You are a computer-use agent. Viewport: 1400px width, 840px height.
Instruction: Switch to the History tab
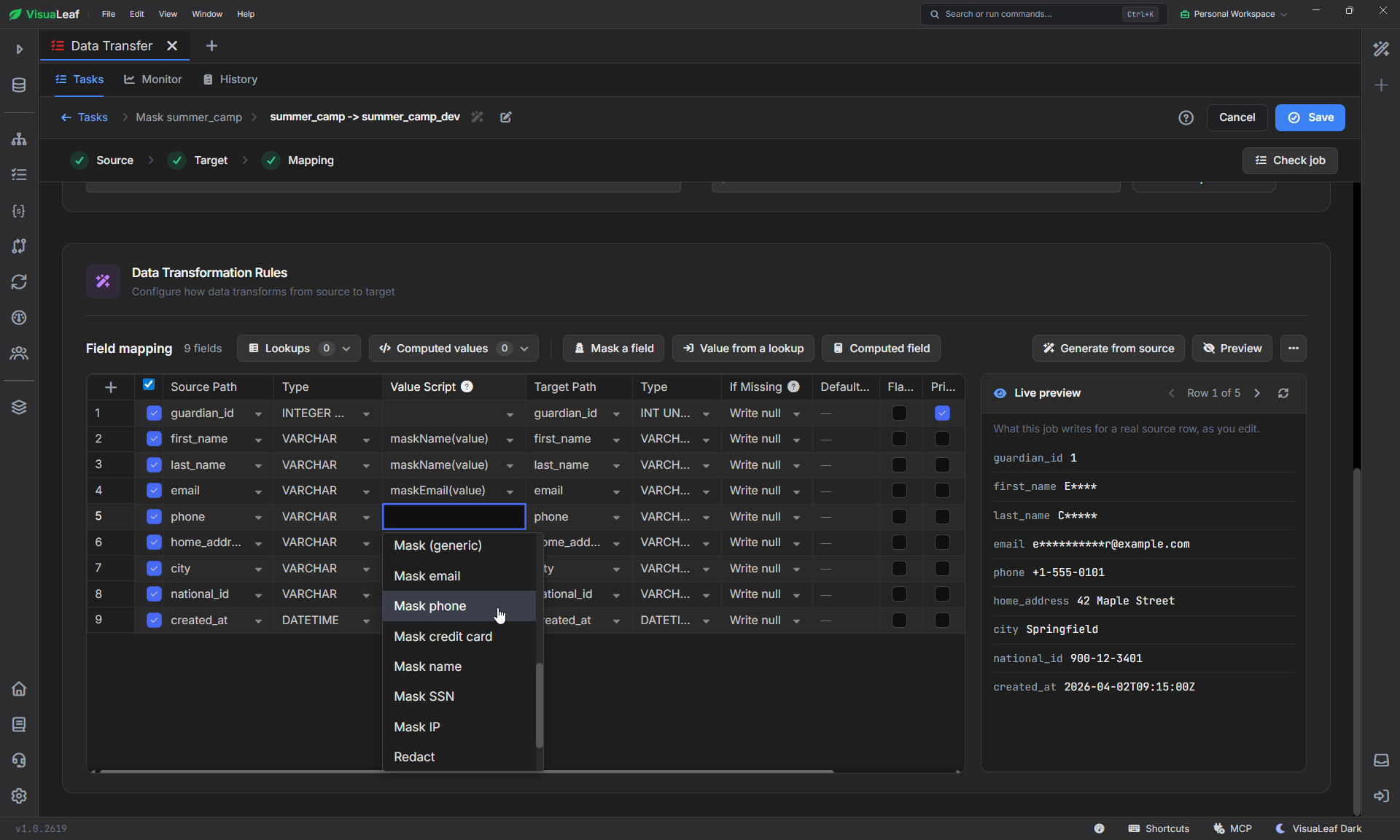(x=230, y=79)
